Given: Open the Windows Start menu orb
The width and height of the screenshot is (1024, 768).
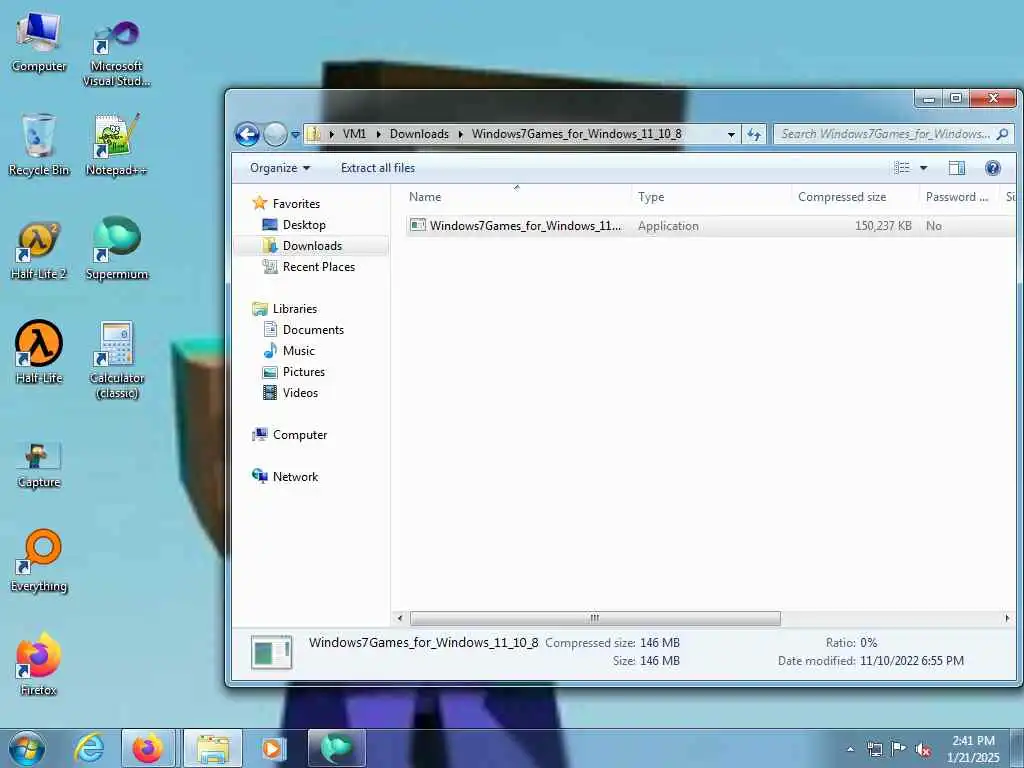Looking at the screenshot, I should pos(27,748).
